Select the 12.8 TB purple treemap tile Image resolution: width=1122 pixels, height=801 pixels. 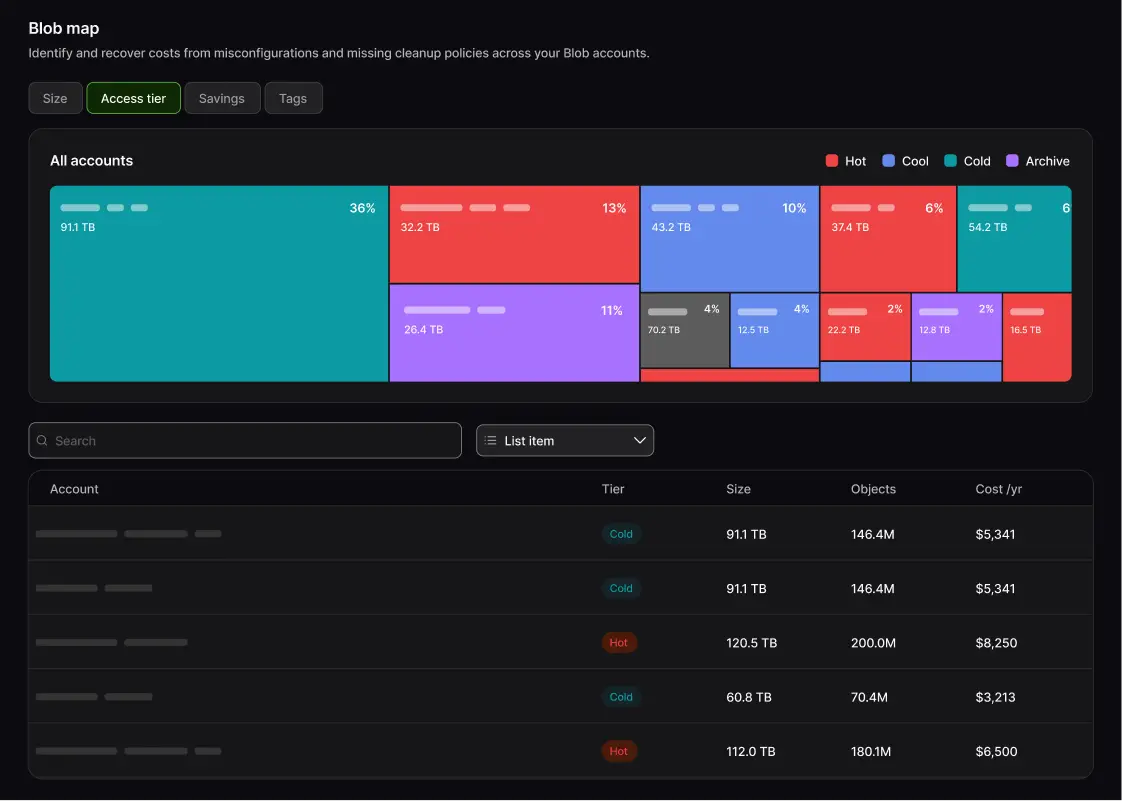pyautogui.click(x=957, y=327)
